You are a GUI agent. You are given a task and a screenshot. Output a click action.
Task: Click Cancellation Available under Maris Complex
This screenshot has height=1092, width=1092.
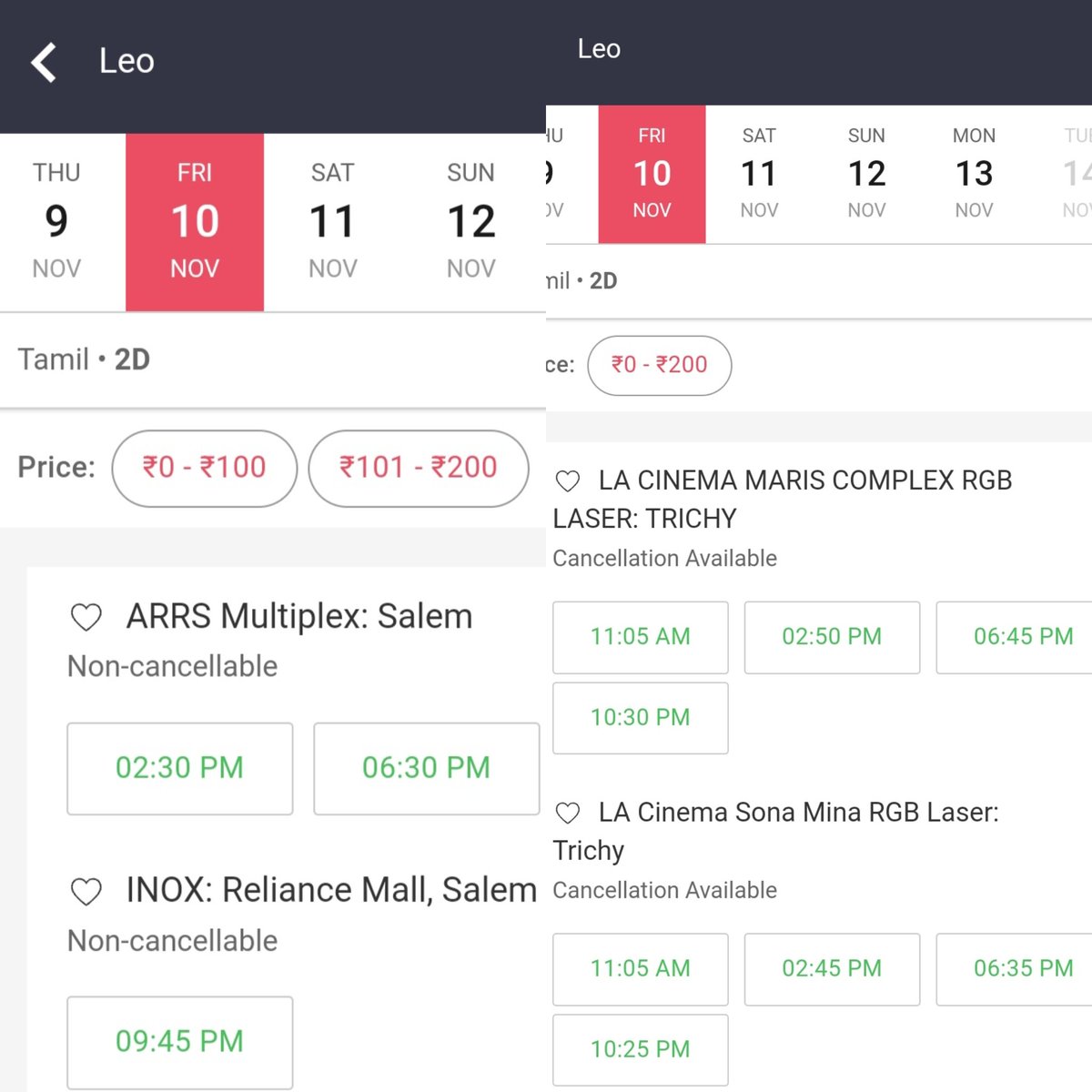(x=665, y=559)
